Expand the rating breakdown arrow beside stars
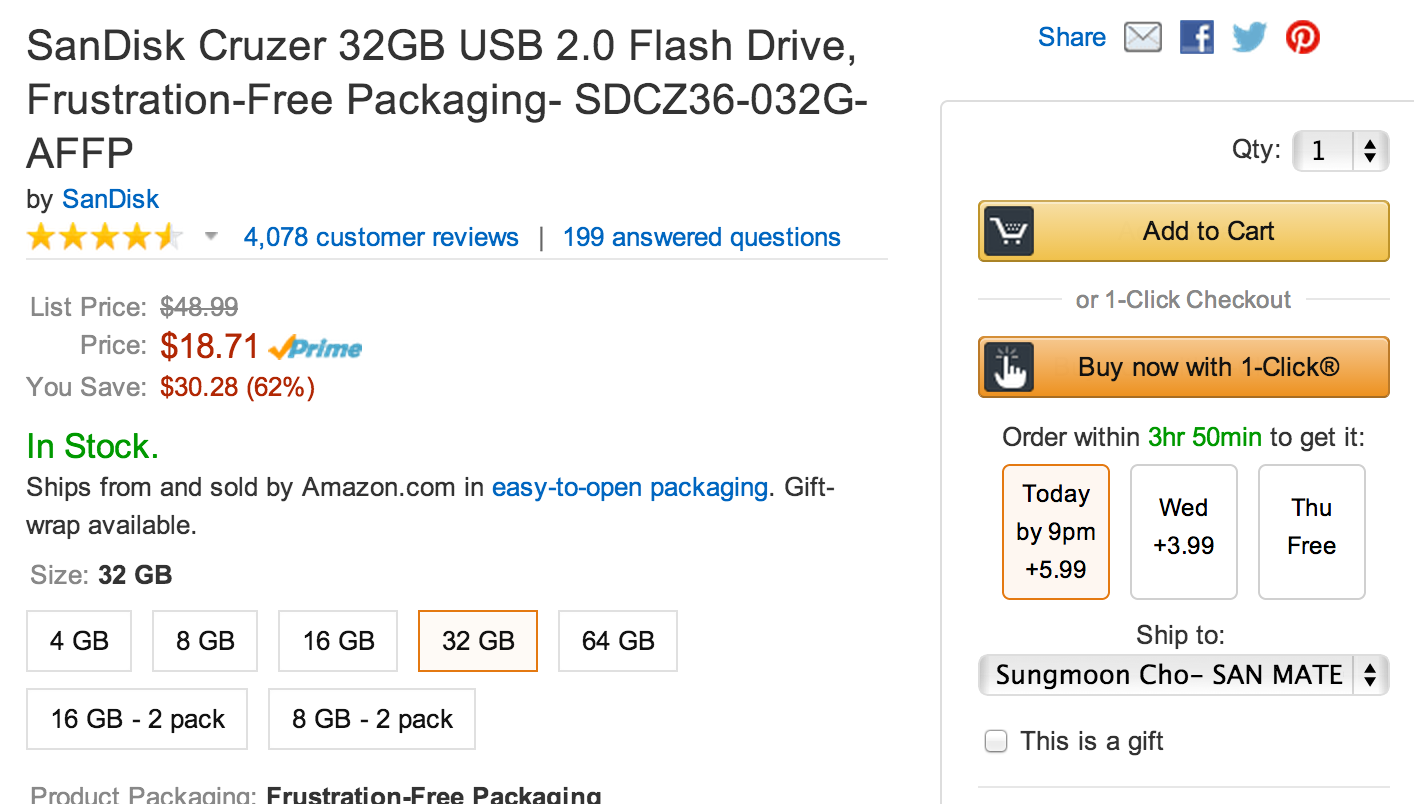This screenshot has height=804, width=1414. pyautogui.click(x=211, y=237)
